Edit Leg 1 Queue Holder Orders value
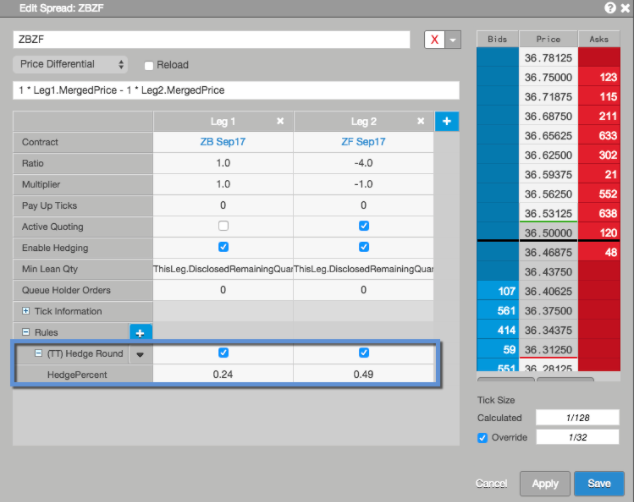Viewport: 635px width, 502px height. [223, 290]
